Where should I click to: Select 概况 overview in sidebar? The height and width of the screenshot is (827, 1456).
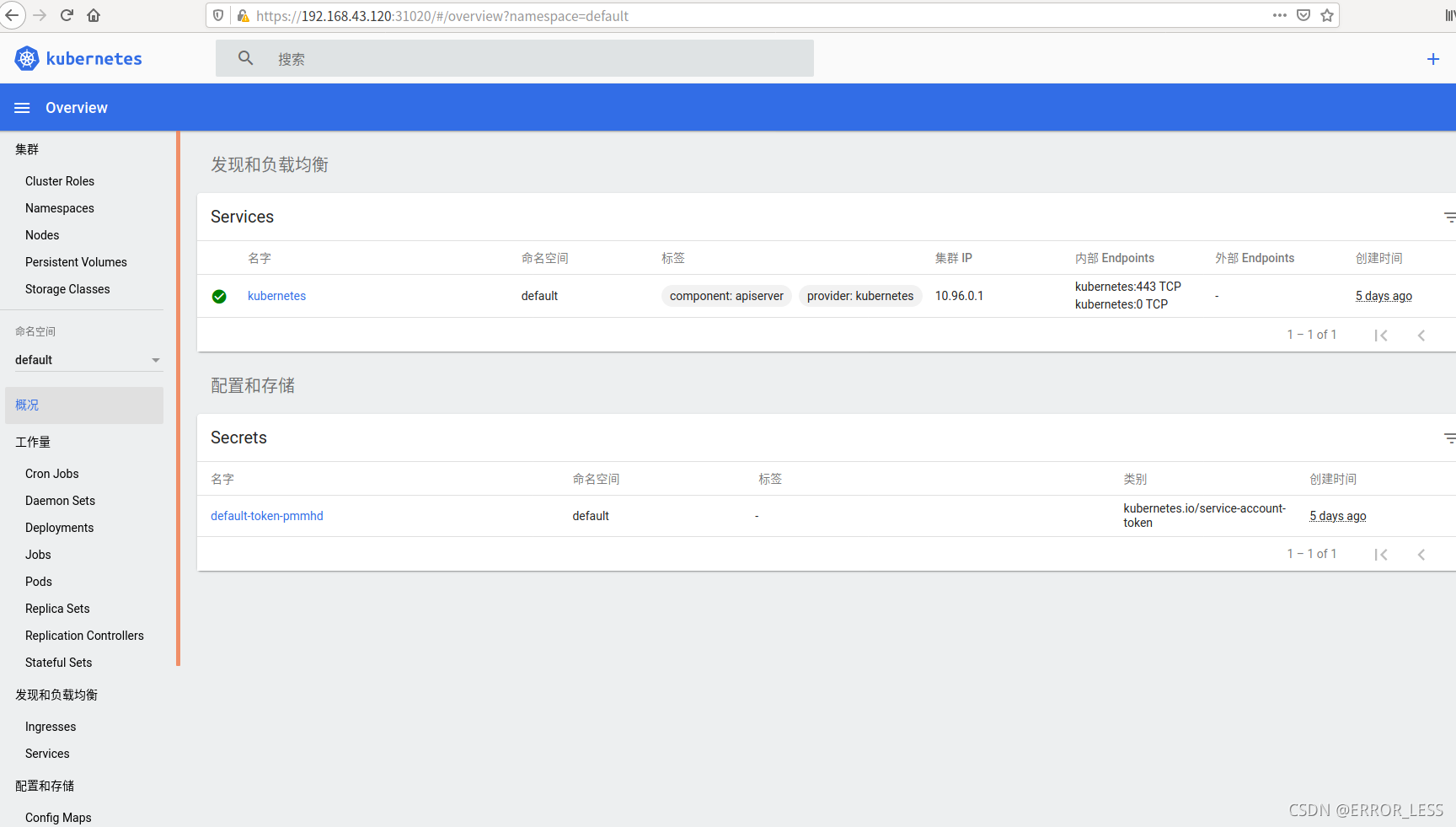tap(84, 405)
